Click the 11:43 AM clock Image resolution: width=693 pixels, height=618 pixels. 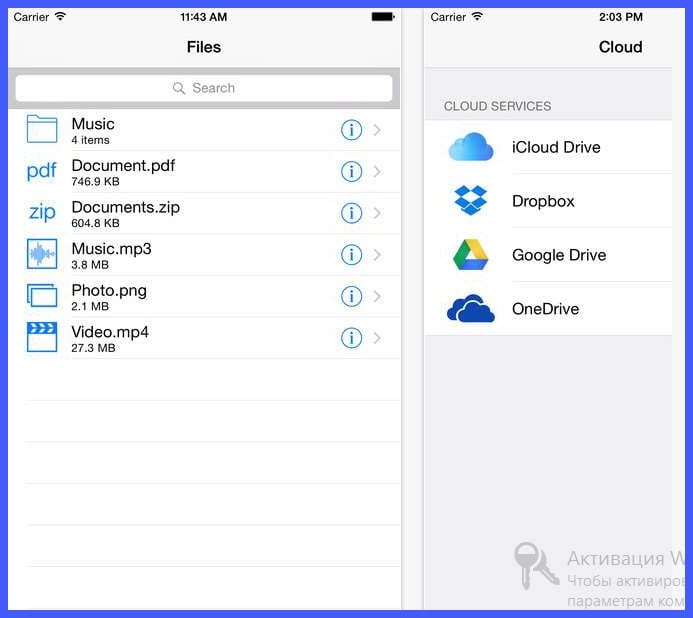pyautogui.click(x=204, y=17)
